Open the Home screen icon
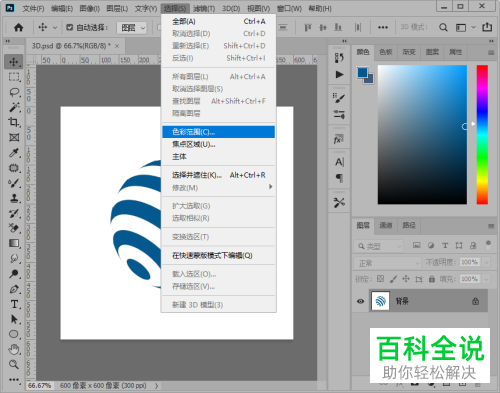The height and width of the screenshot is (393, 500). [19, 27]
